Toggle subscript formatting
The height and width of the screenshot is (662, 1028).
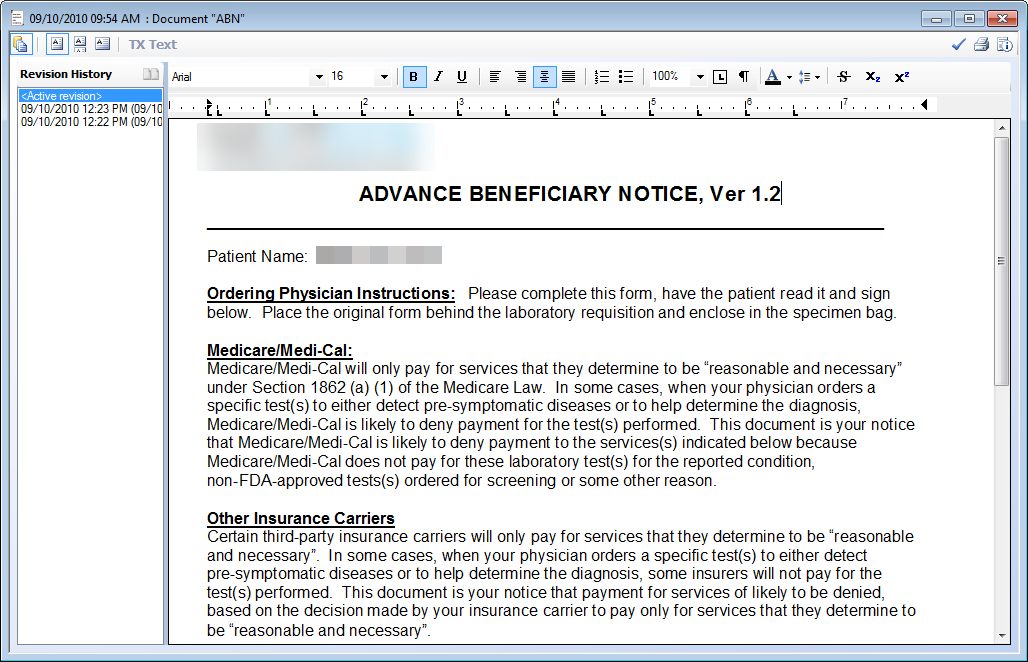click(873, 77)
